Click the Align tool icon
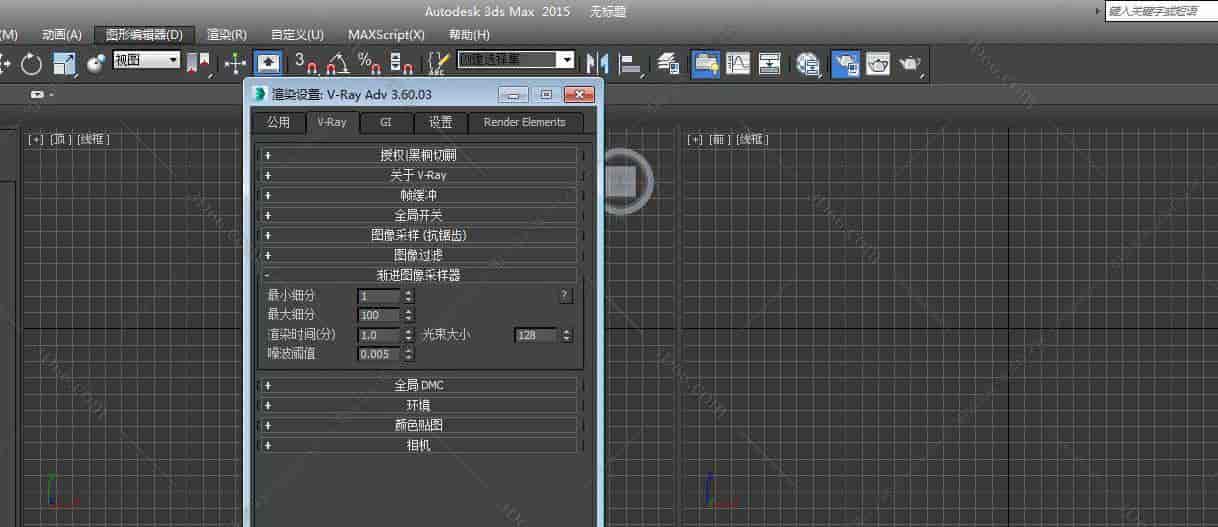1218x527 pixels. pyautogui.click(x=631, y=64)
